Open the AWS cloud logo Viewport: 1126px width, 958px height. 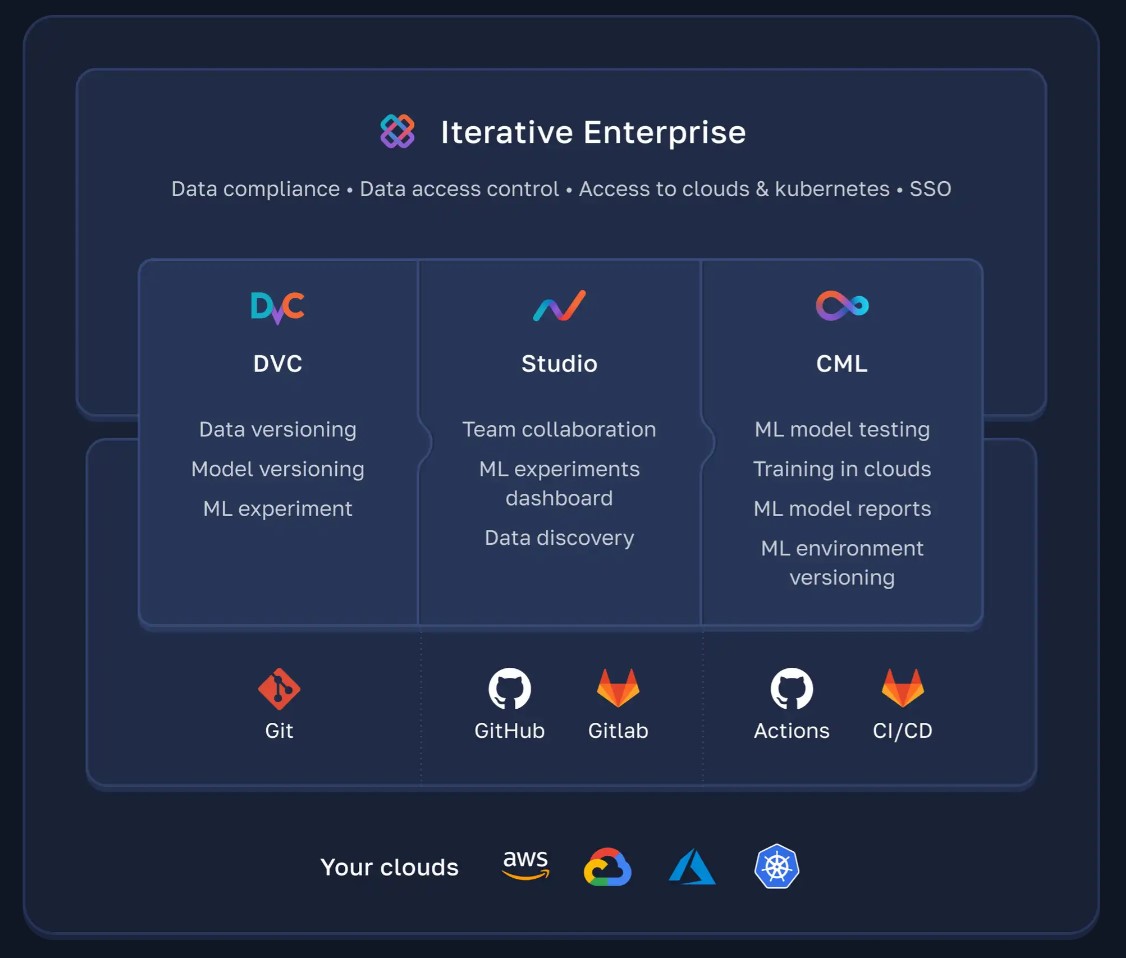[525, 866]
